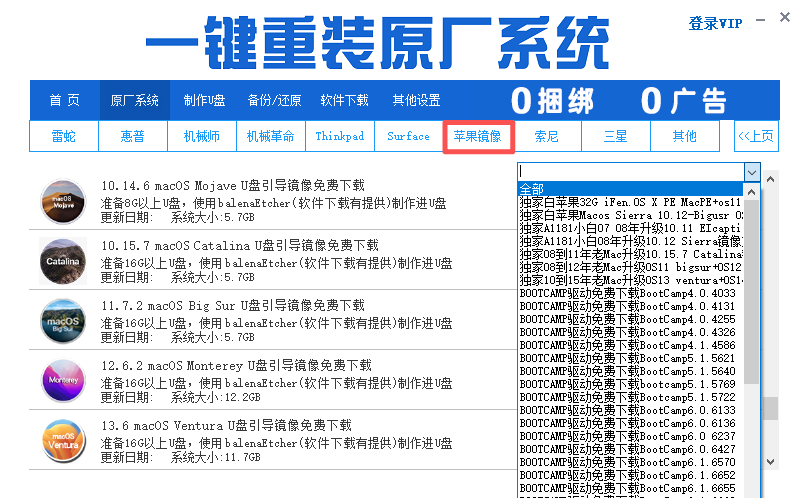
Task: Choose BootCamp4.0.4033 driver in list
Action: pyautogui.click(x=630, y=293)
